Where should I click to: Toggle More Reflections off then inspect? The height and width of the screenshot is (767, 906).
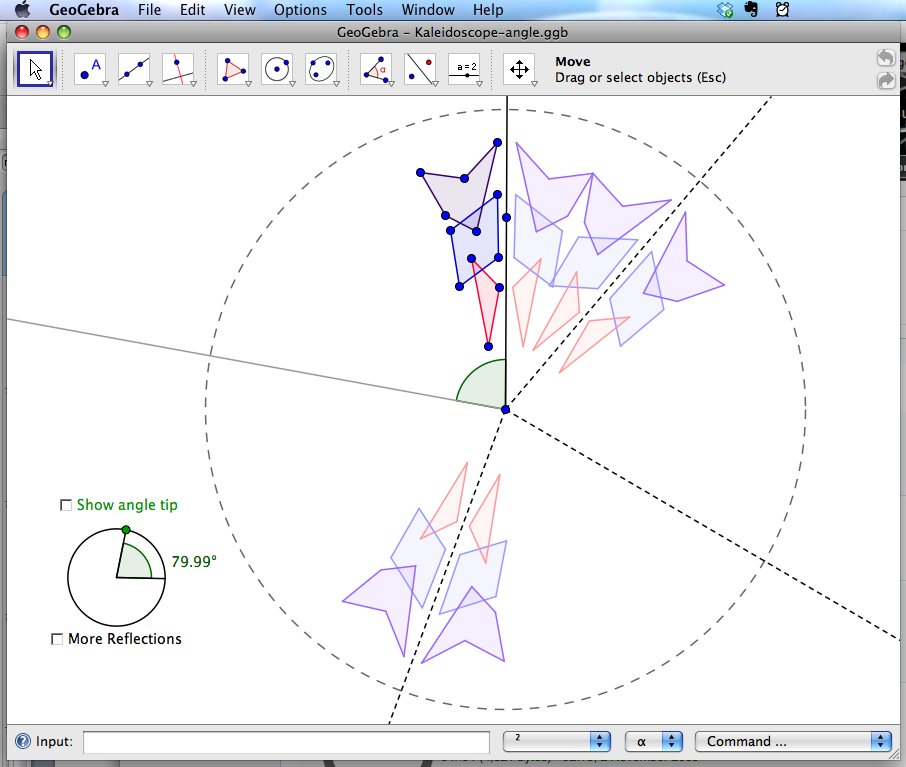57,639
